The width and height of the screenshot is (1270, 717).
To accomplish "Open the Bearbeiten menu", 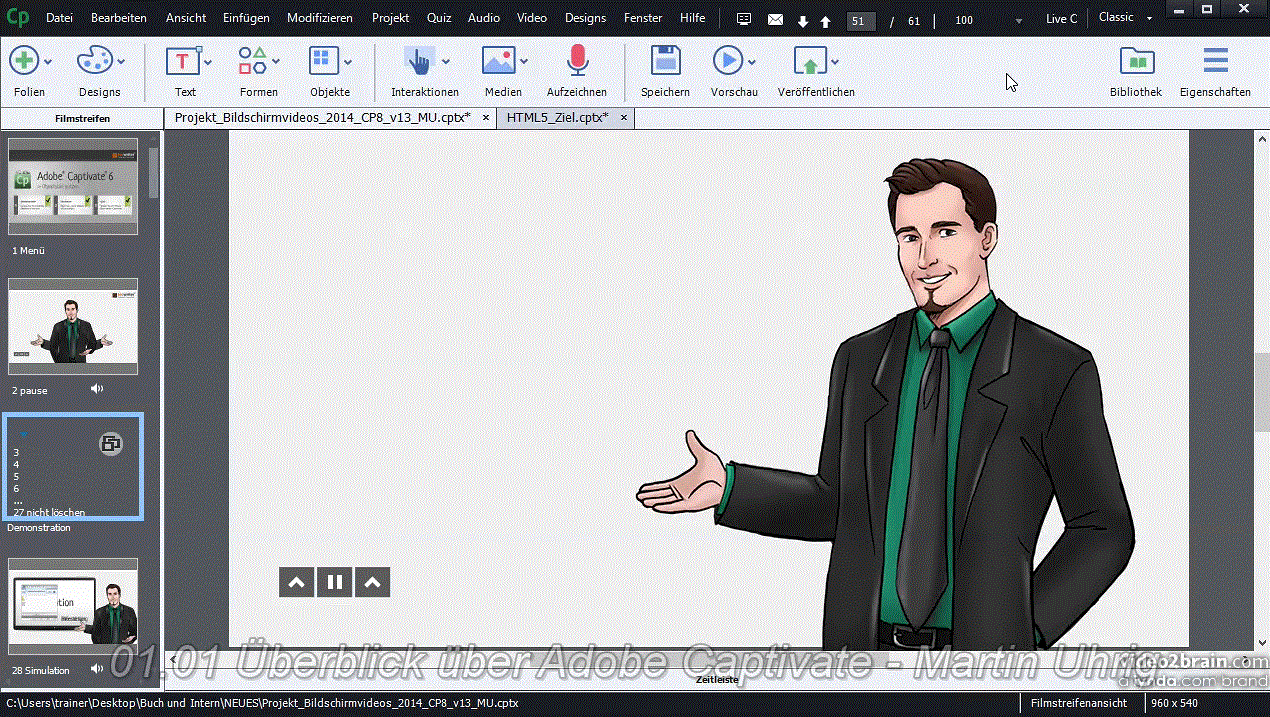I will (x=119, y=18).
